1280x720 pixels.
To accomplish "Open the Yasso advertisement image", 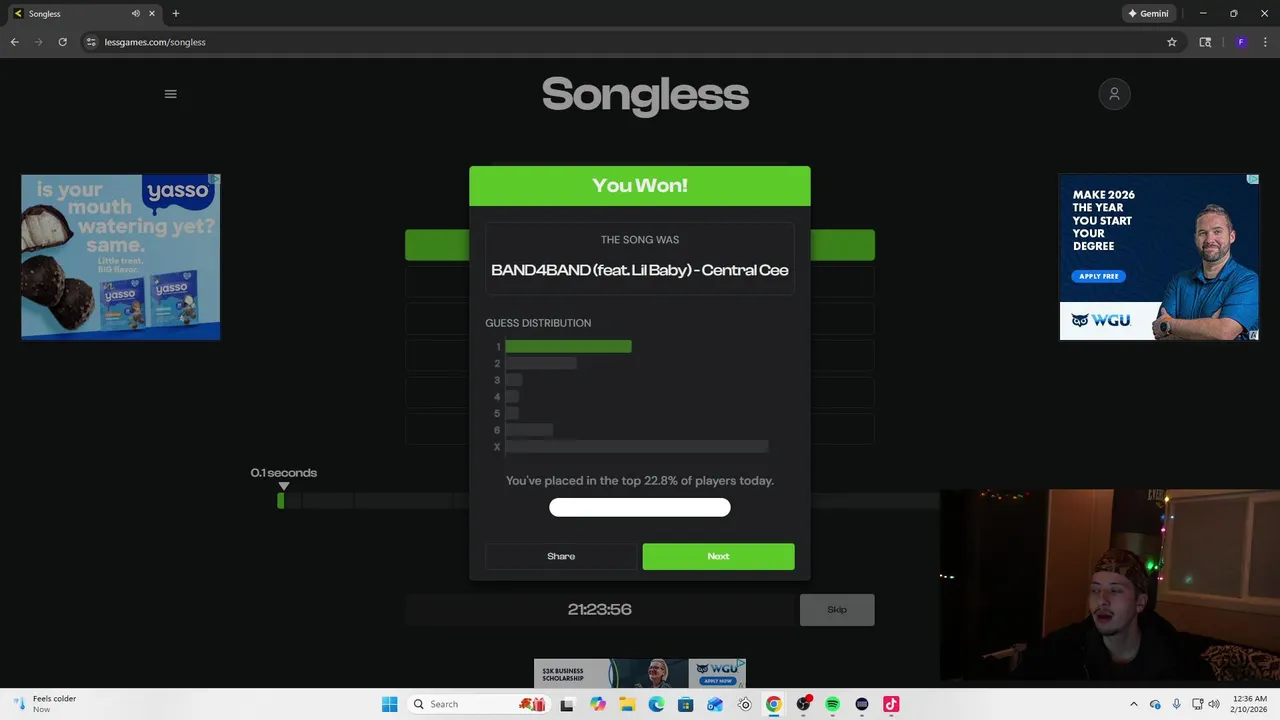I will point(121,257).
